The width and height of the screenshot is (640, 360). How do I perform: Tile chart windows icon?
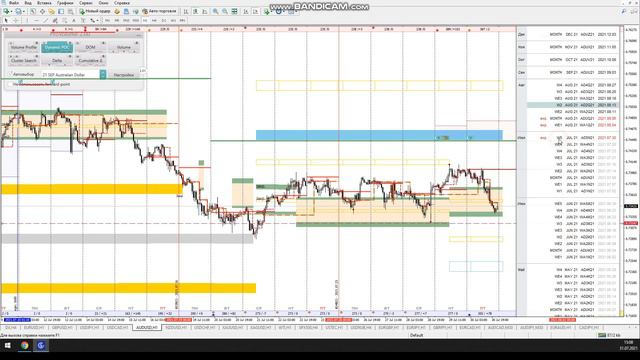point(234,11)
